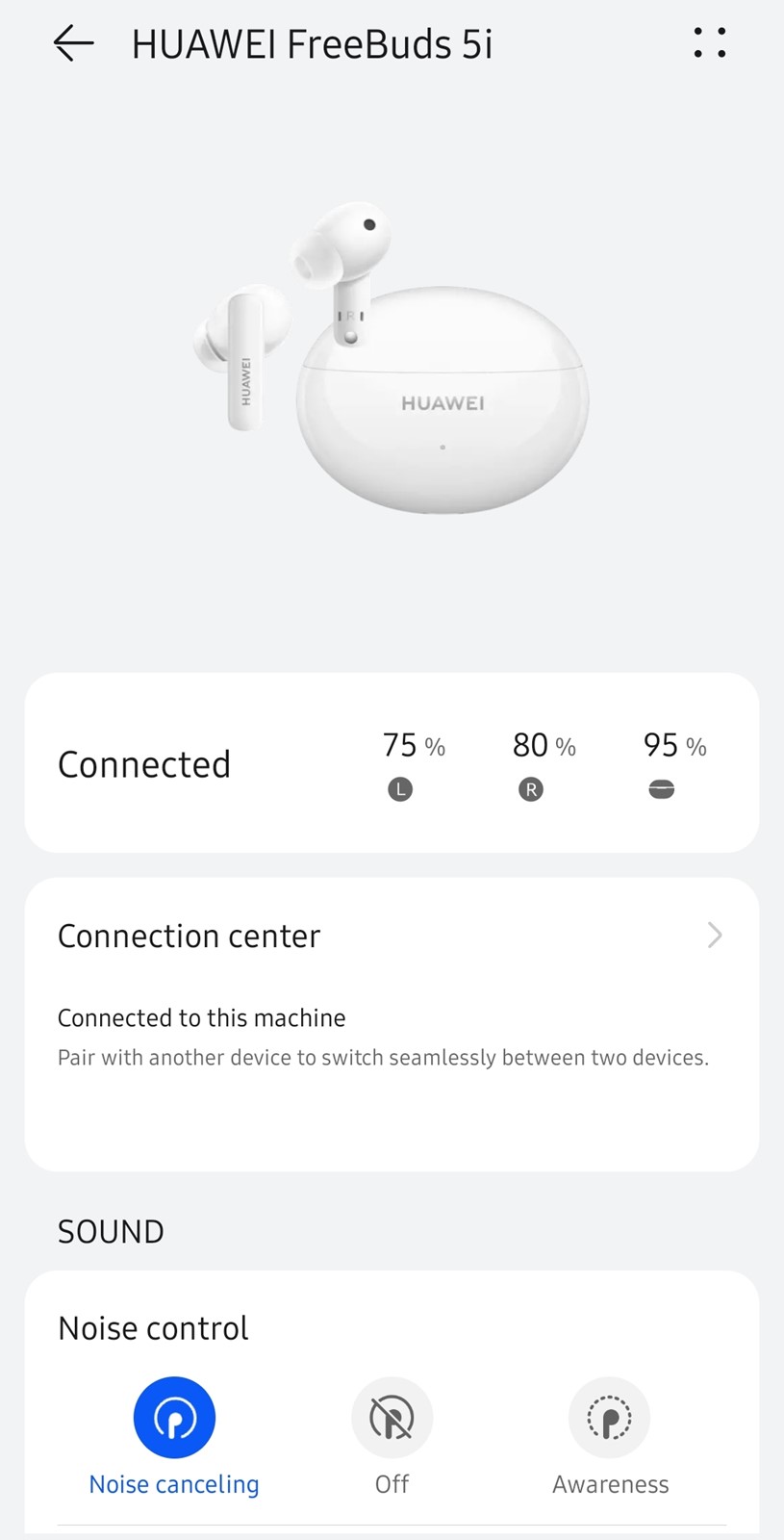The height and width of the screenshot is (1540, 784).
Task: Tap the 80 % right battery value
Action: pos(544,746)
